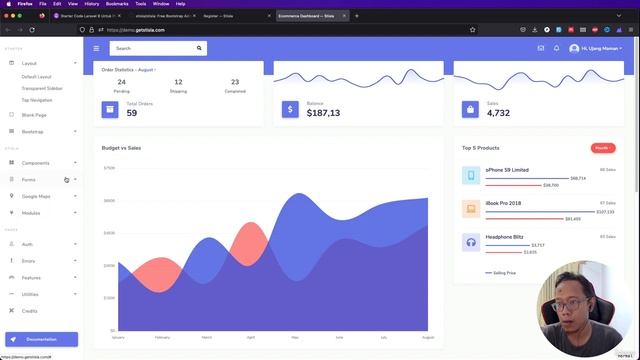This screenshot has width=640, height=360.
Task: Click the Documentation button
Action: (x=42, y=339)
